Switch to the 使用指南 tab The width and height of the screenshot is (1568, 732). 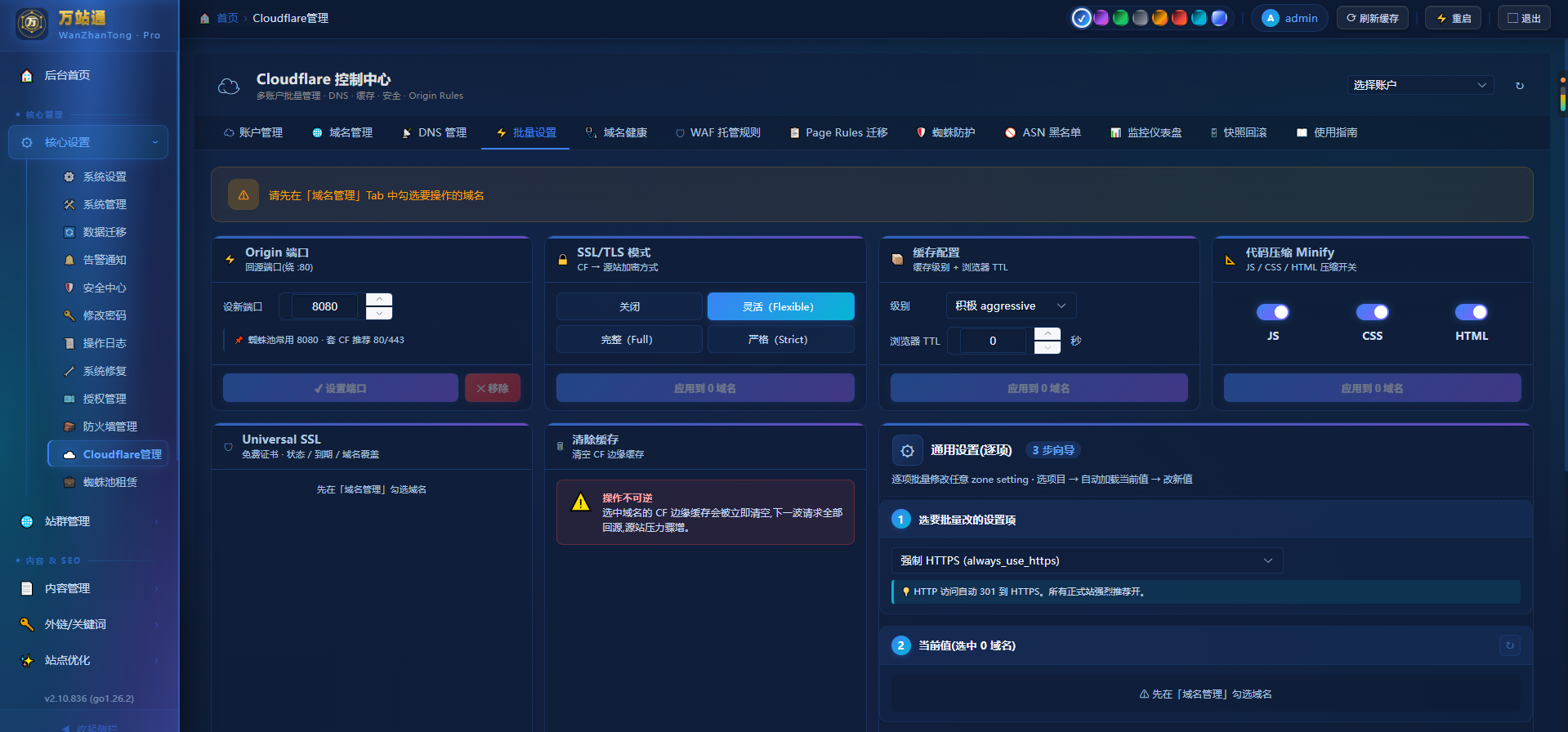(x=1328, y=132)
